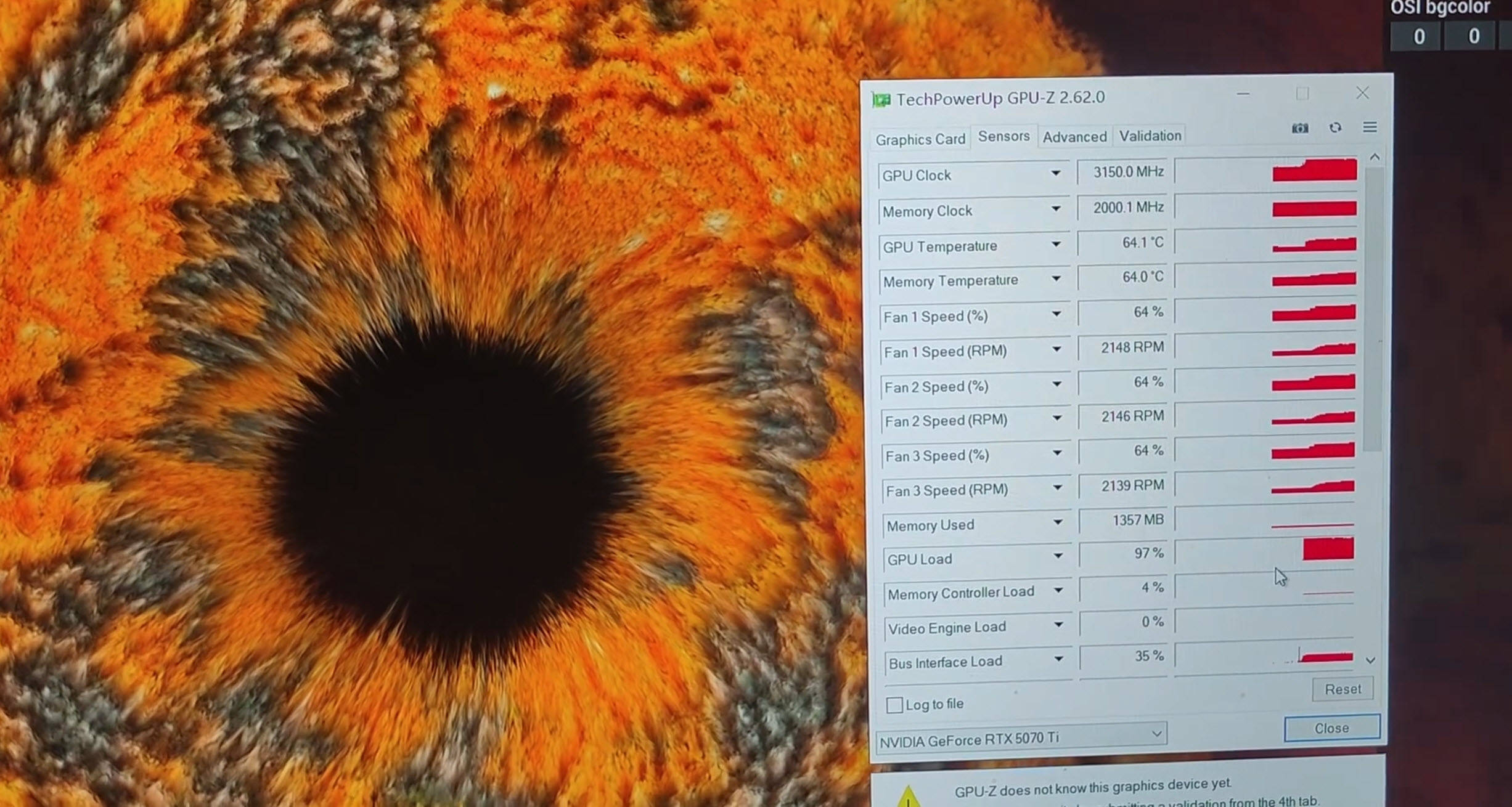Enable the Log to file checkbox
Image resolution: width=1512 pixels, height=807 pixels.
(x=894, y=705)
